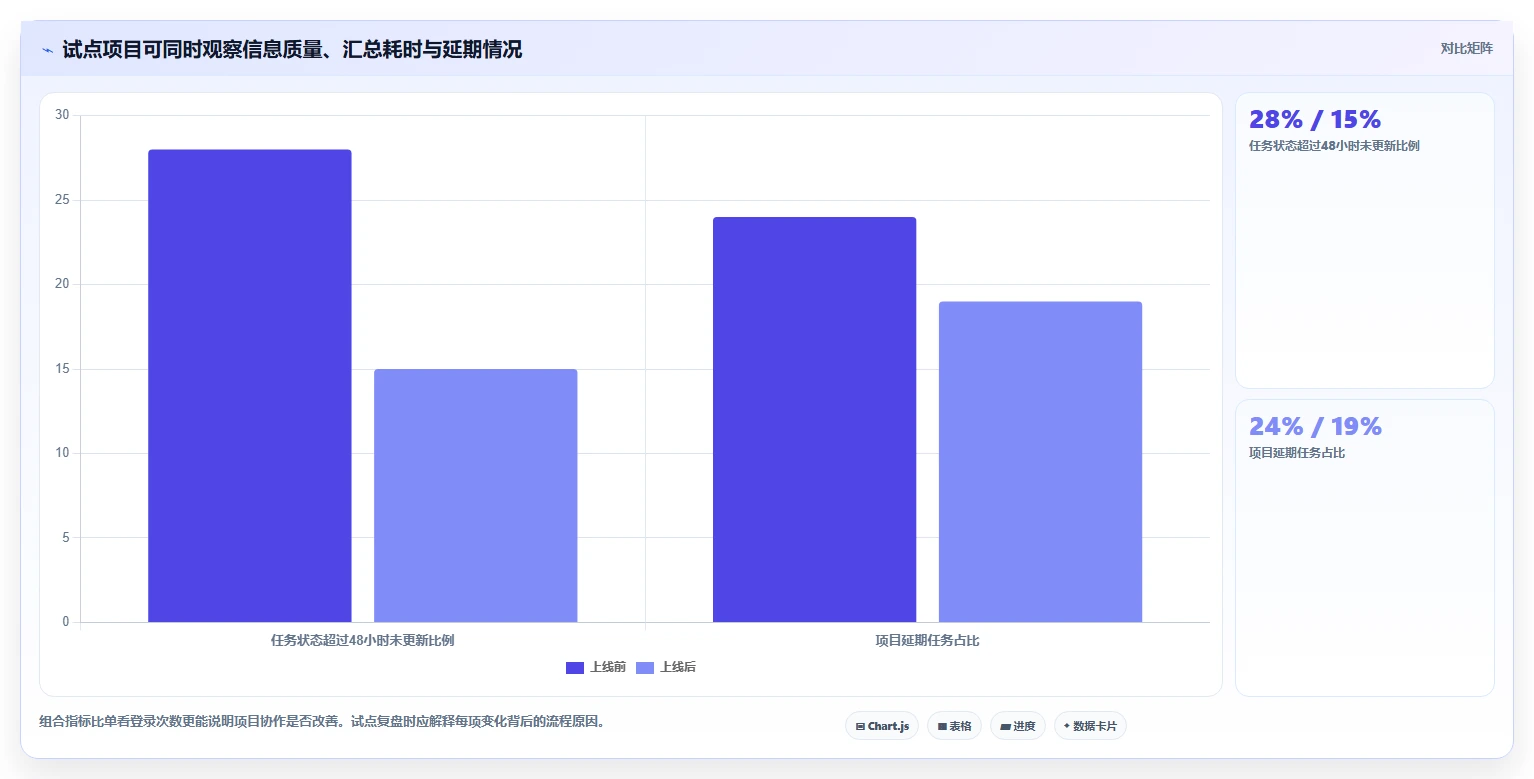Click the 上线后 bar for 任务状态超过48小时未更新比例
Screen dimensions: 1534x779
click(x=476, y=496)
